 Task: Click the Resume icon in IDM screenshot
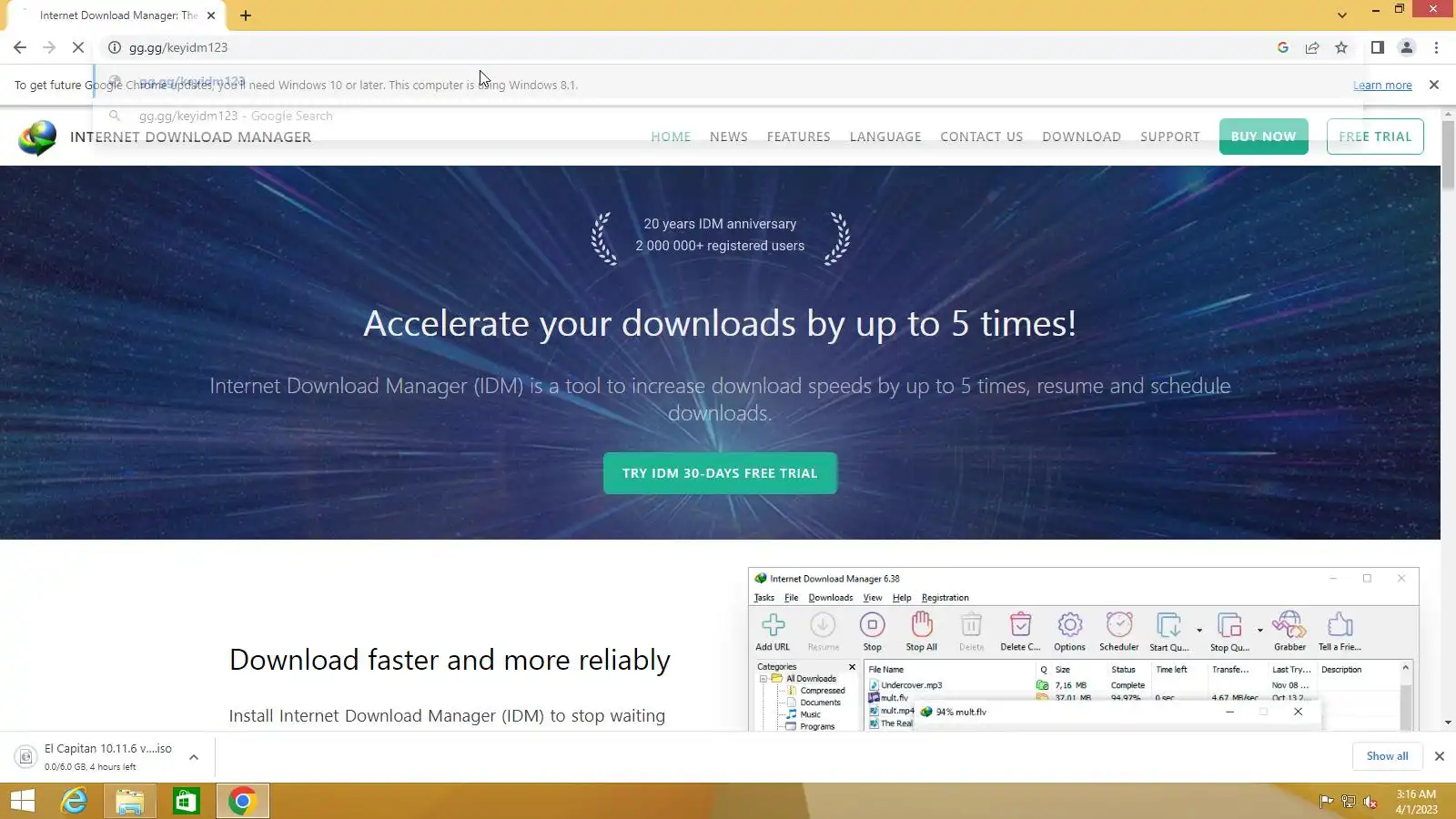point(823,631)
